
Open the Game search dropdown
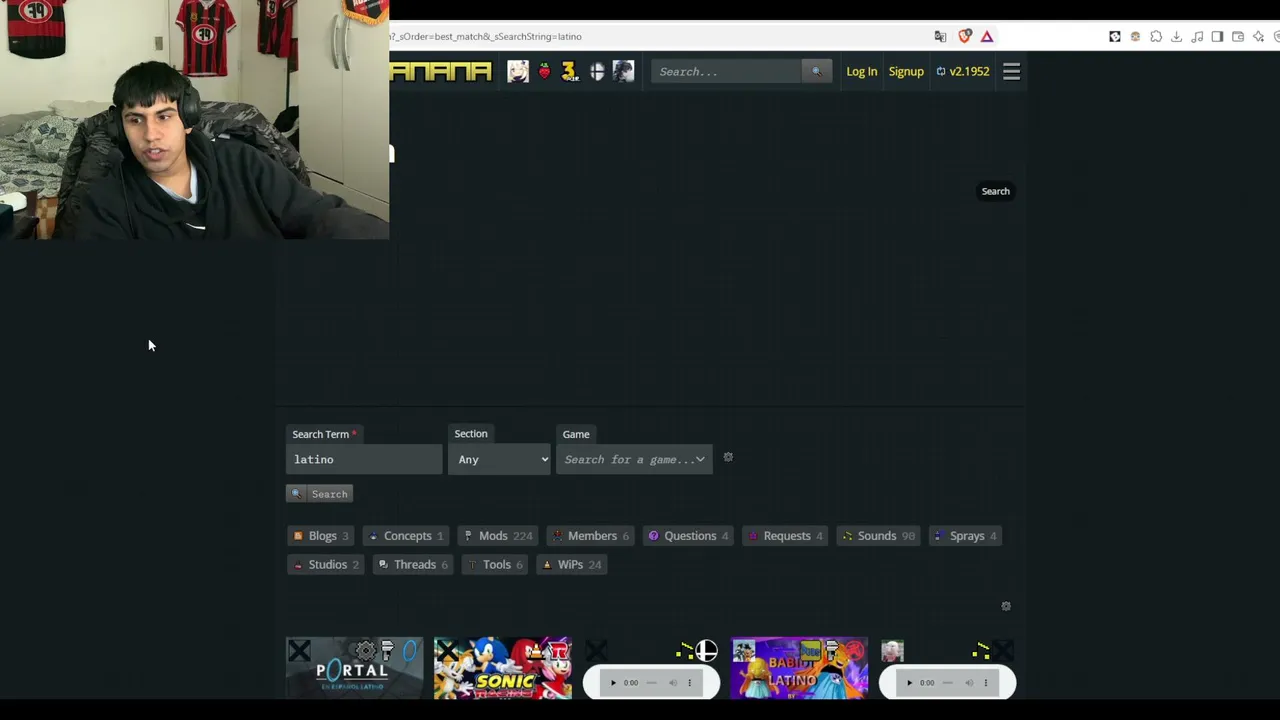(634, 459)
